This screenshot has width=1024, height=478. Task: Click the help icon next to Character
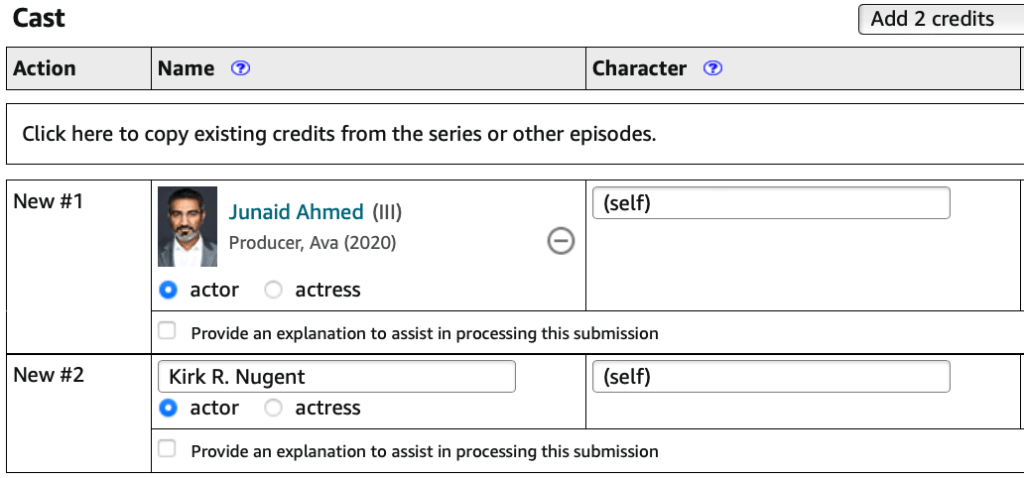[712, 69]
